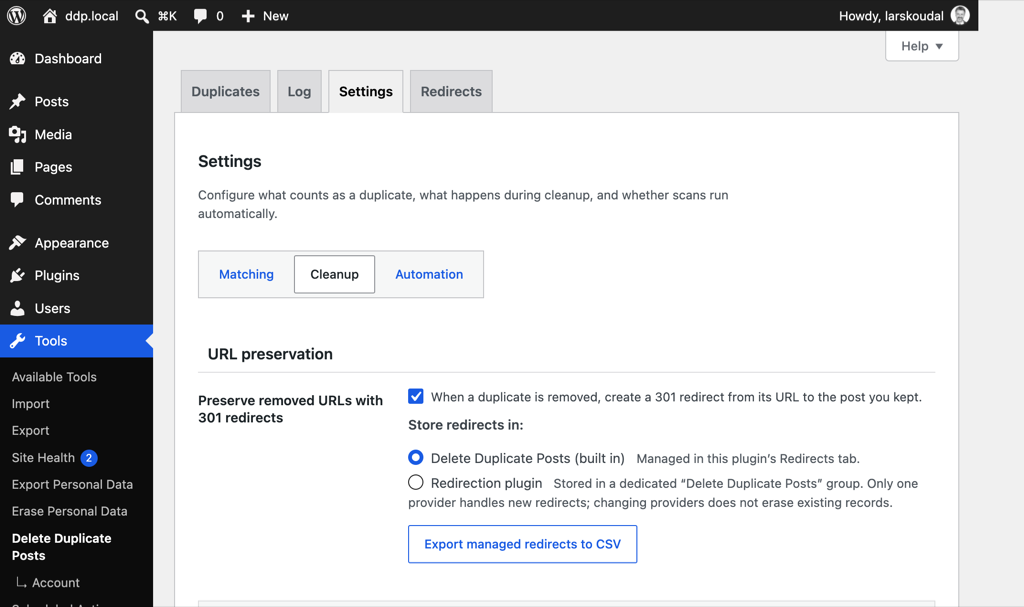Open the Automation settings sub-tab

(x=429, y=274)
